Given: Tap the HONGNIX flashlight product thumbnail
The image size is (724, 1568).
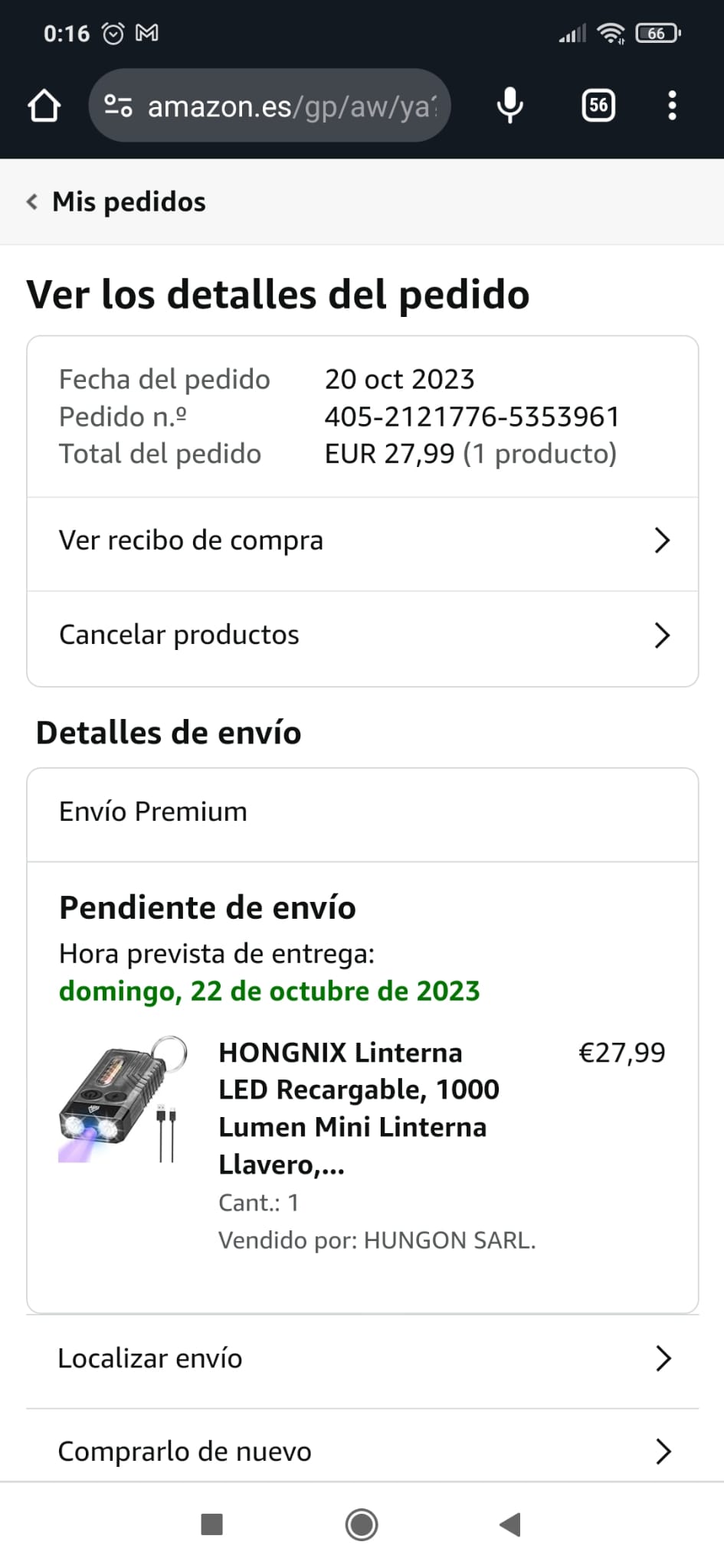Looking at the screenshot, I should click(x=123, y=1099).
